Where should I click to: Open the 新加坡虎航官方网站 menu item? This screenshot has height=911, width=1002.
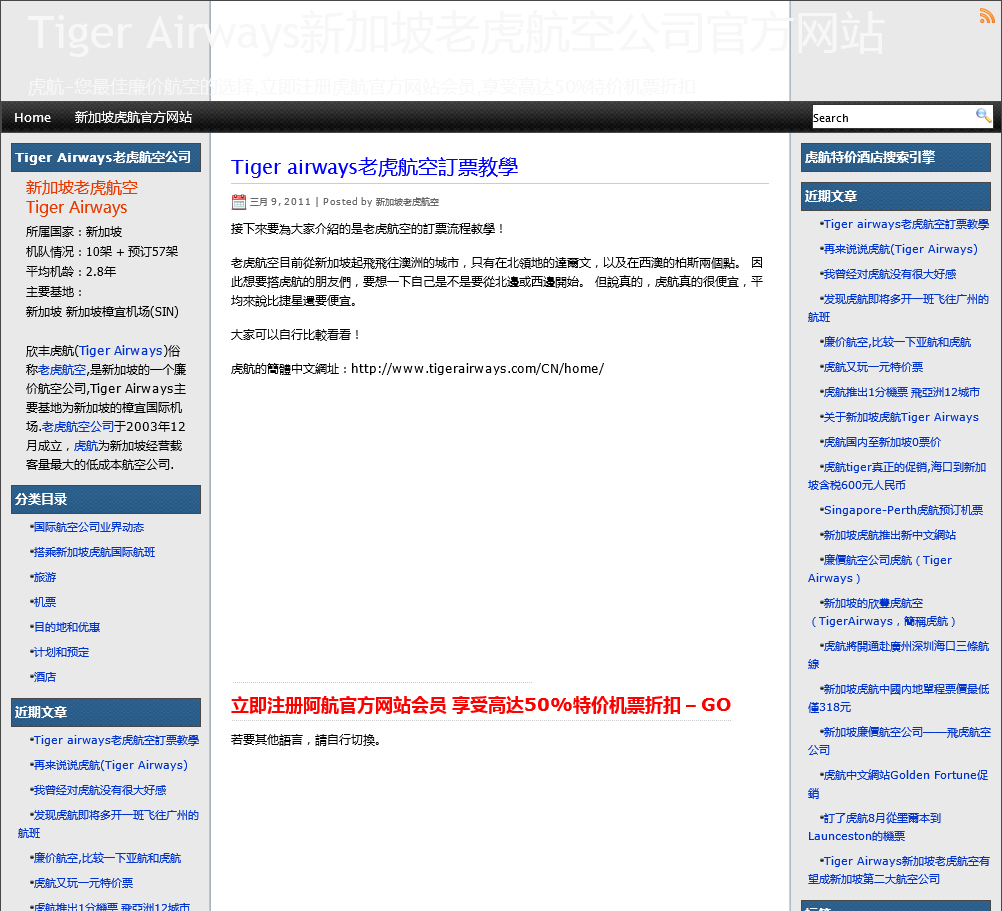click(x=133, y=118)
